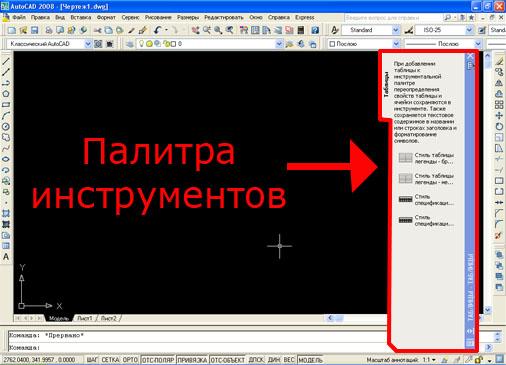Click the МОДЕЛЬ button in status bar
The width and height of the screenshot is (506, 365).
click(310, 360)
